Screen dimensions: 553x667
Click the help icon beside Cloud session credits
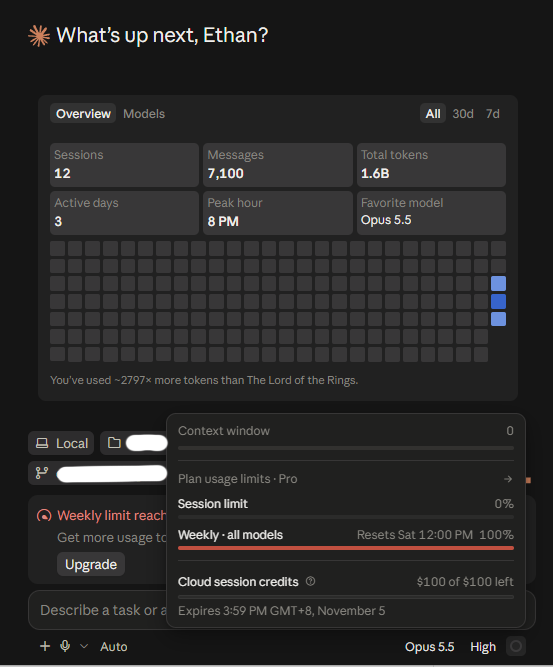click(311, 581)
